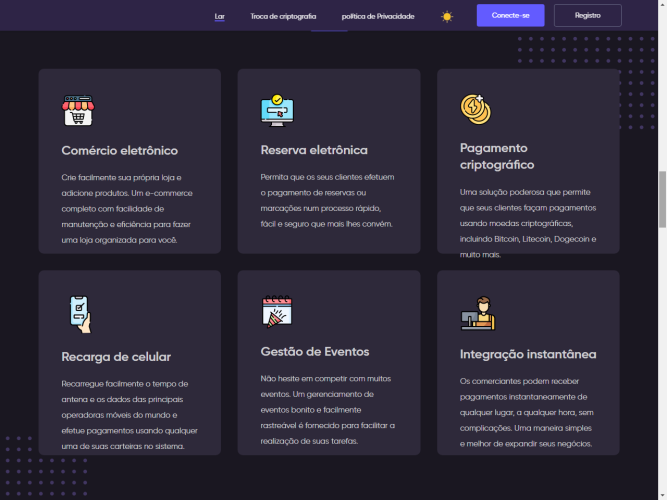The width and height of the screenshot is (667, 500).
Task: Click the crypto payment gold coins icon
Action: [x=475, y=108]
